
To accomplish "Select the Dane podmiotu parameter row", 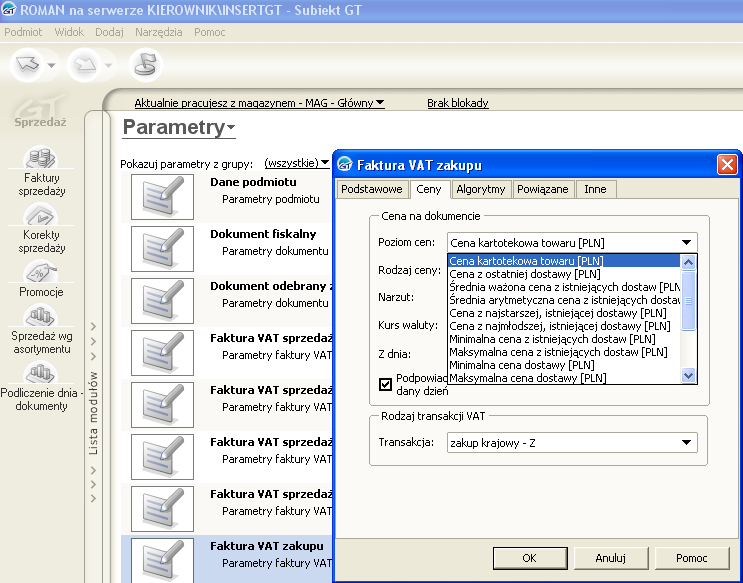I will pos(227,197).
